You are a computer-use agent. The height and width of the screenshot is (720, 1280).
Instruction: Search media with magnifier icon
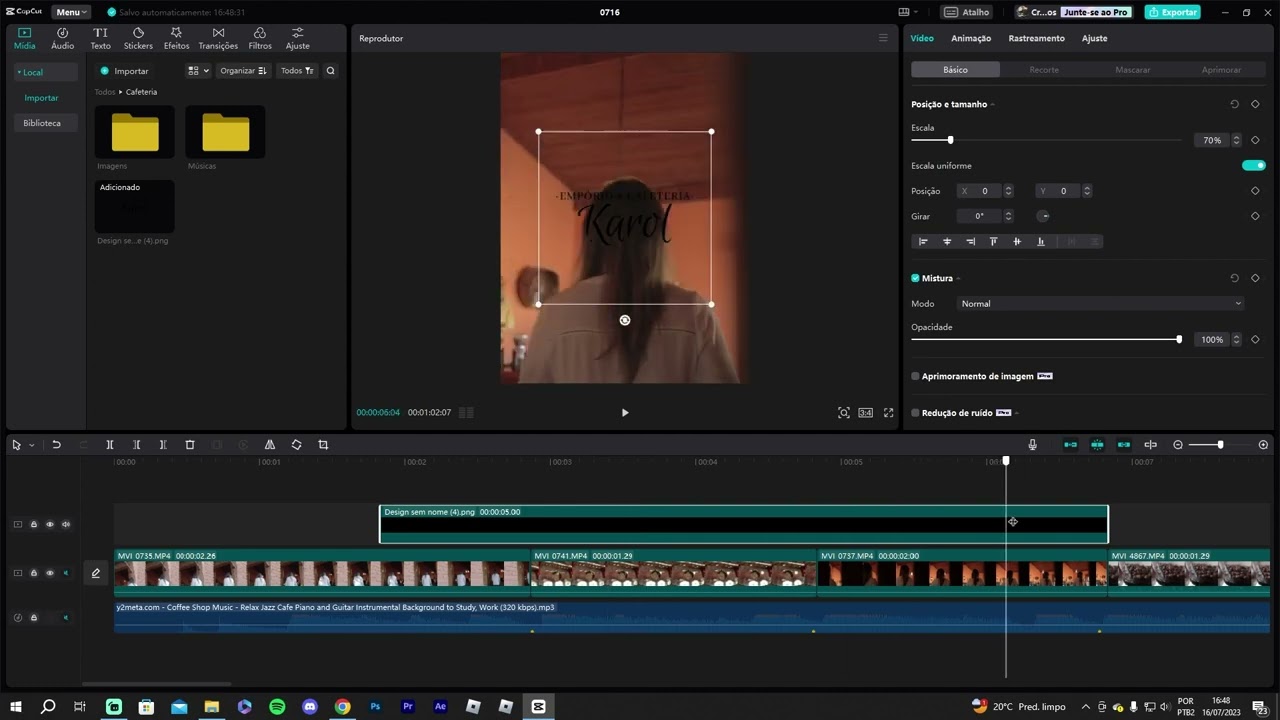click(331, 71)
